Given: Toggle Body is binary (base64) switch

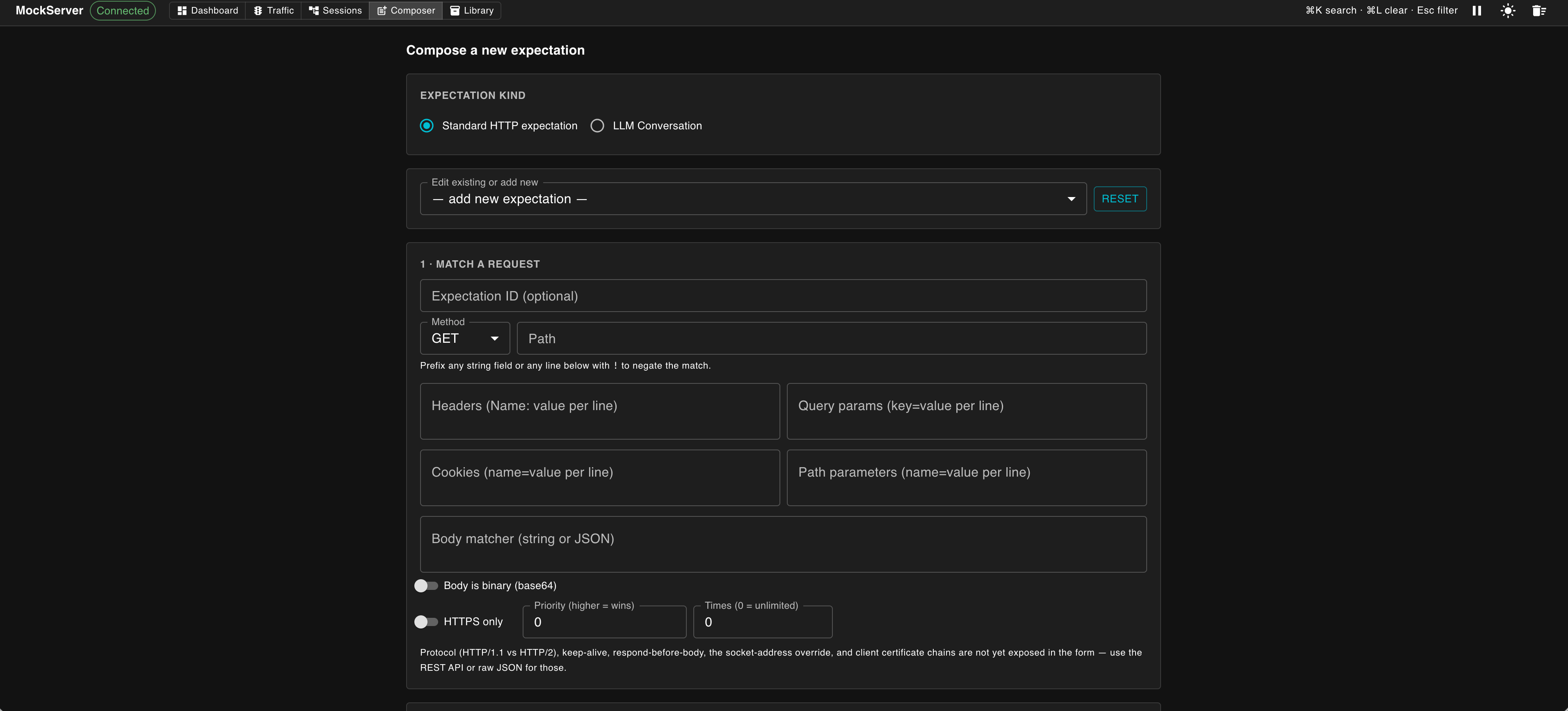Looking at the screenshot, I should 426,585.
